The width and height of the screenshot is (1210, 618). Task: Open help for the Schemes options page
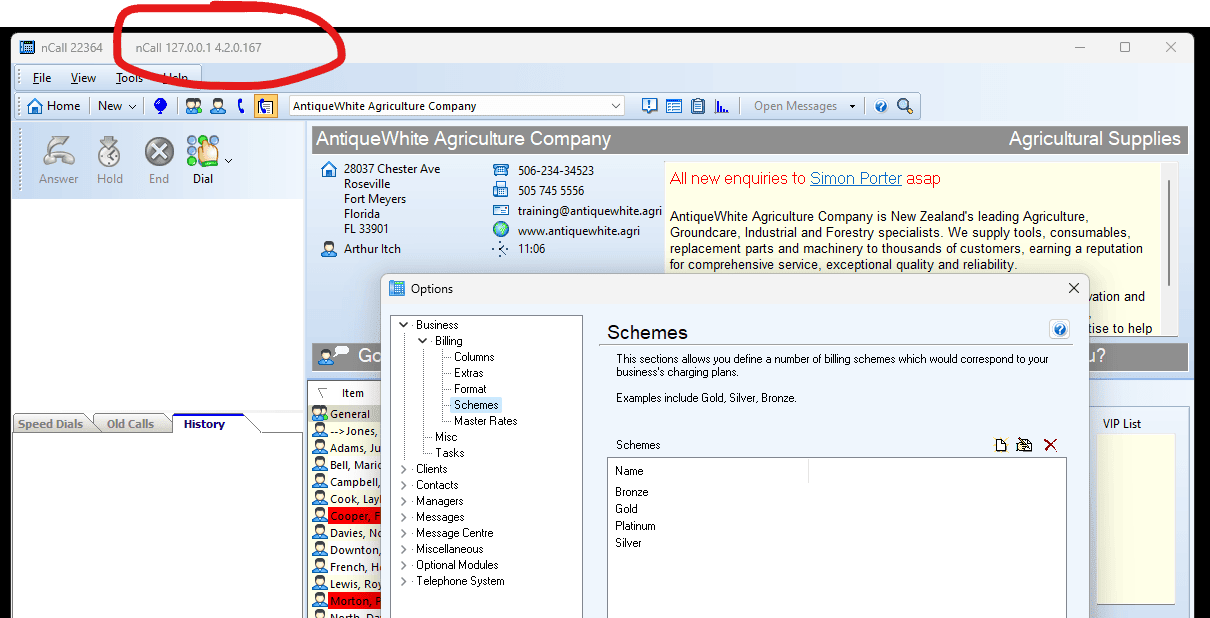(x=1060, y=329)
